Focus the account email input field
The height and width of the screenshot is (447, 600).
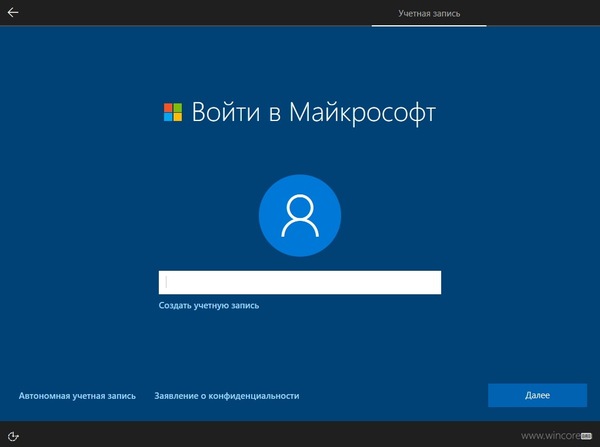[x=300, y=283]
